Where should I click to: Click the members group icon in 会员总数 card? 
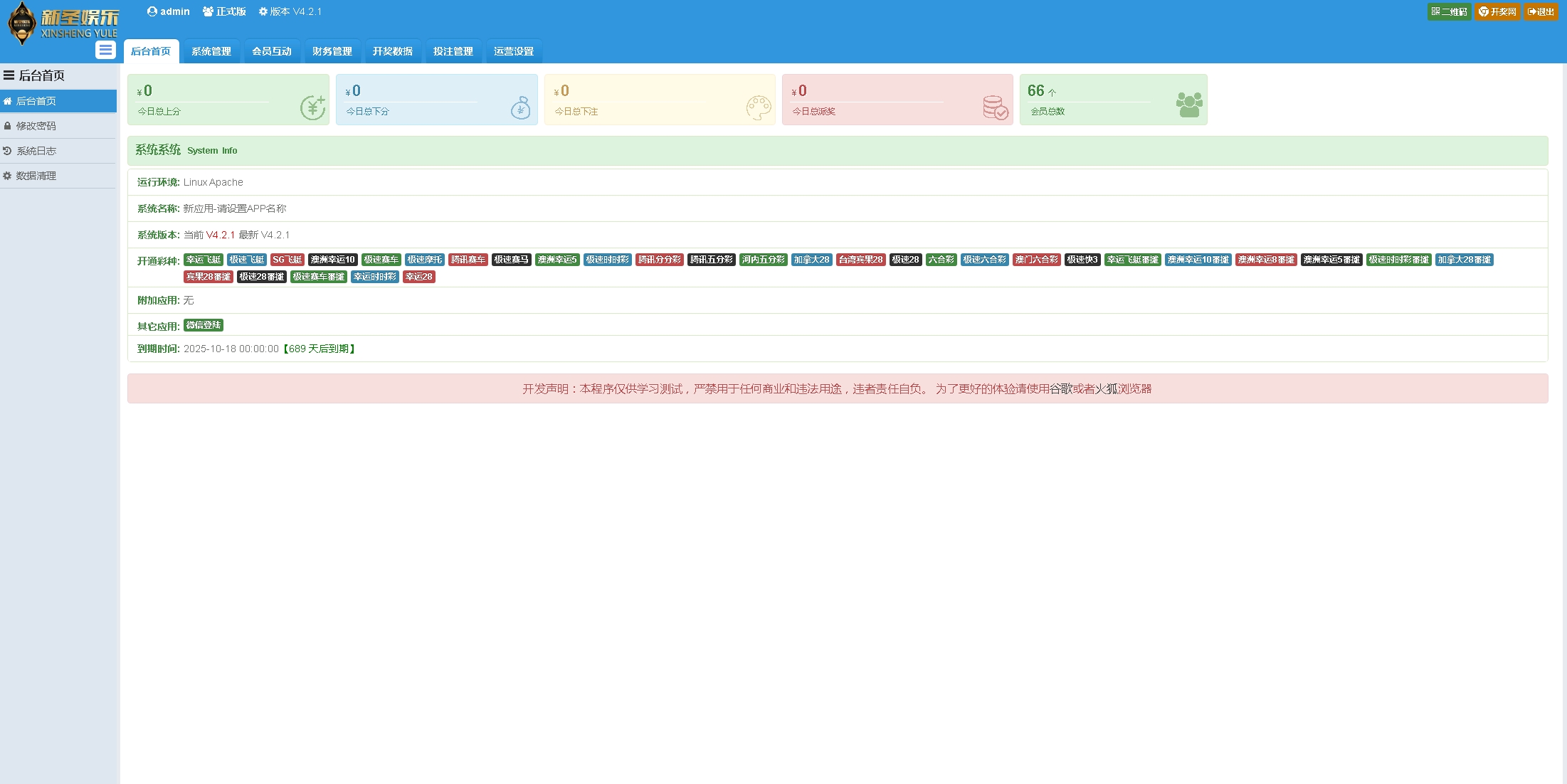pos(1189,105)
